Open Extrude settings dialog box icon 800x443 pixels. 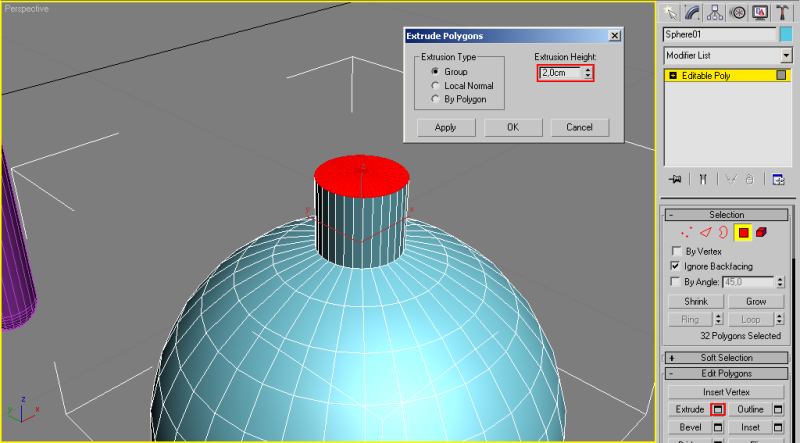click(x=718, y=409)
